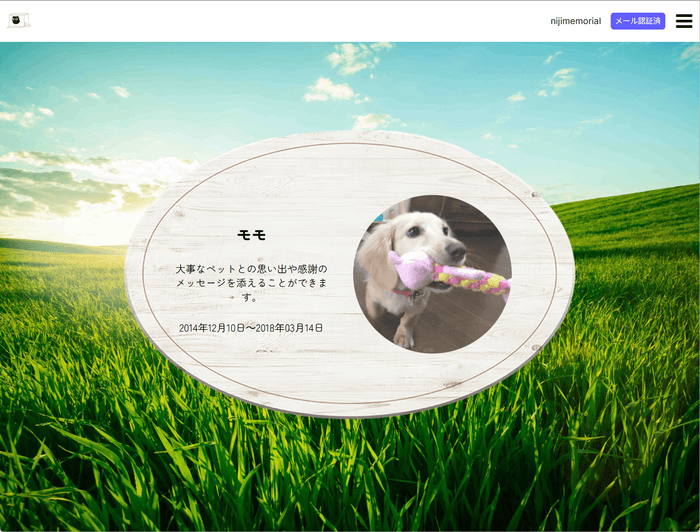700x532 pixels.
Task: Click the empty white header area
Action: [300, 21]
